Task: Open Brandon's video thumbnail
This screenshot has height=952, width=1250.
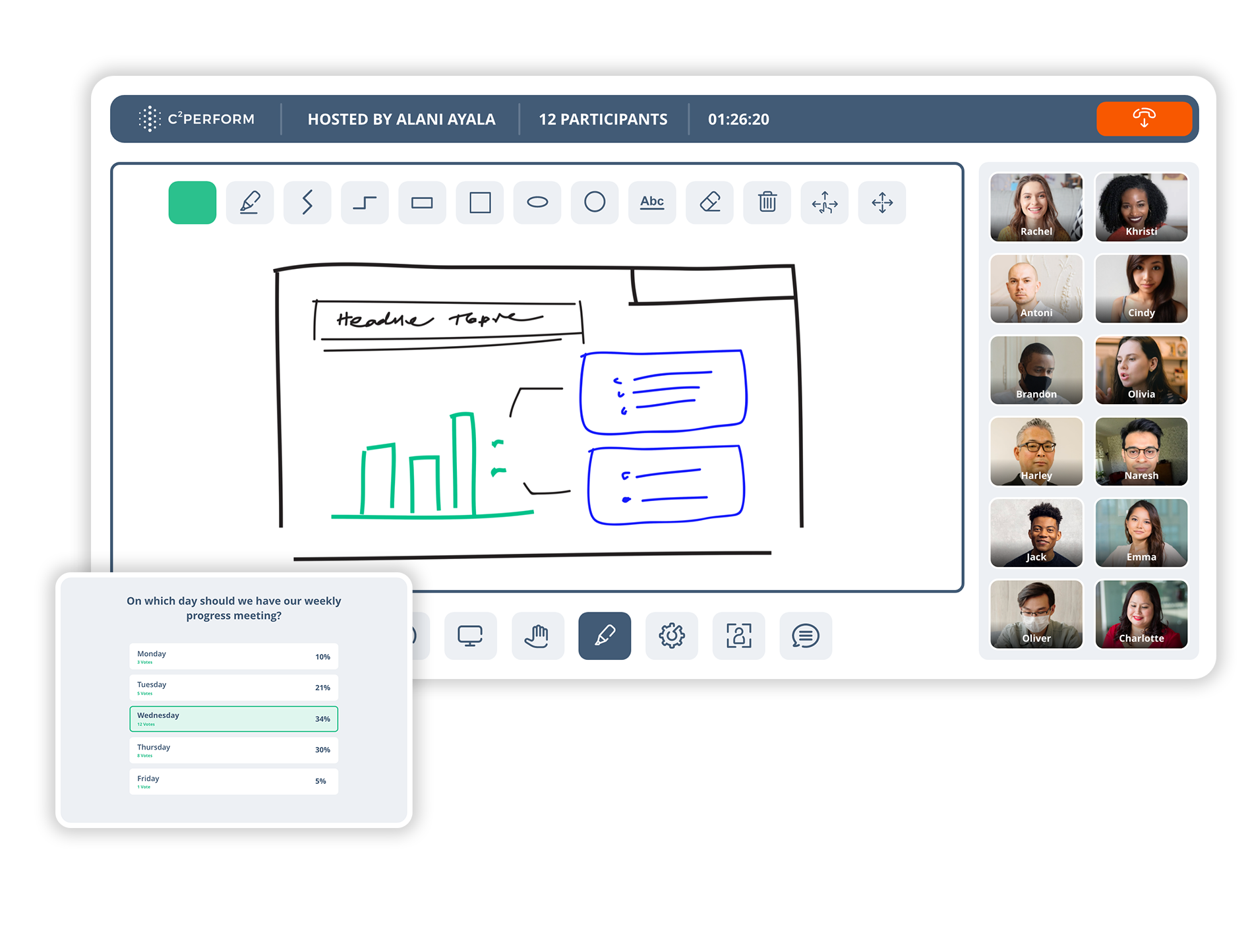Action: 1036,370
